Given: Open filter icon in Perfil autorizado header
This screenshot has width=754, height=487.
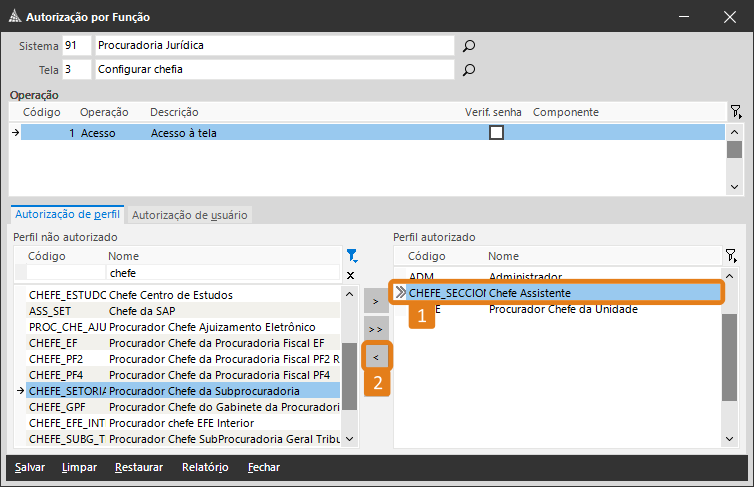Looking at the screenshot, I should click(730, 256).
